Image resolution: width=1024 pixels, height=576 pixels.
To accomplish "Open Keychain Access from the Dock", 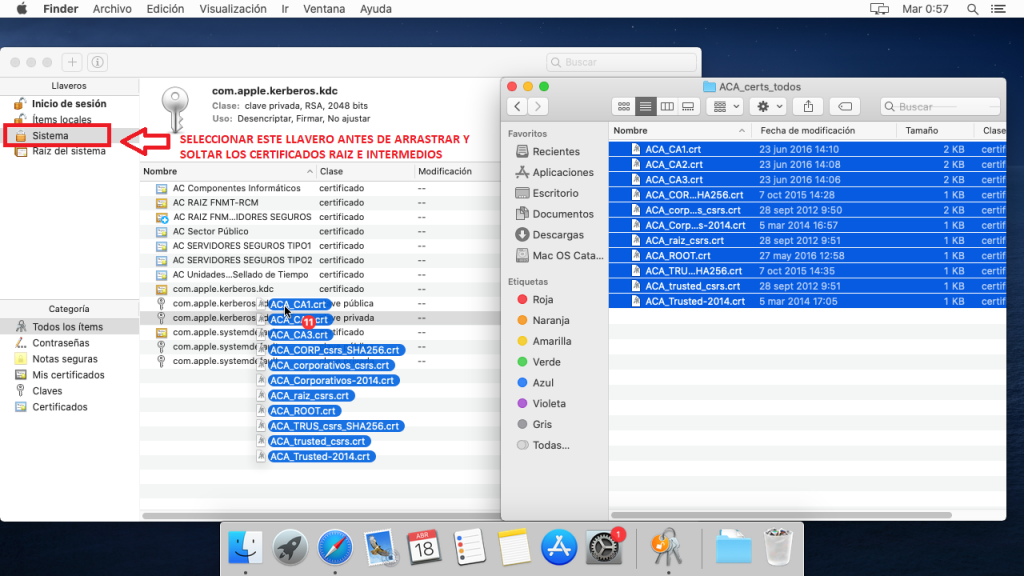I will [x=667, y=547].
